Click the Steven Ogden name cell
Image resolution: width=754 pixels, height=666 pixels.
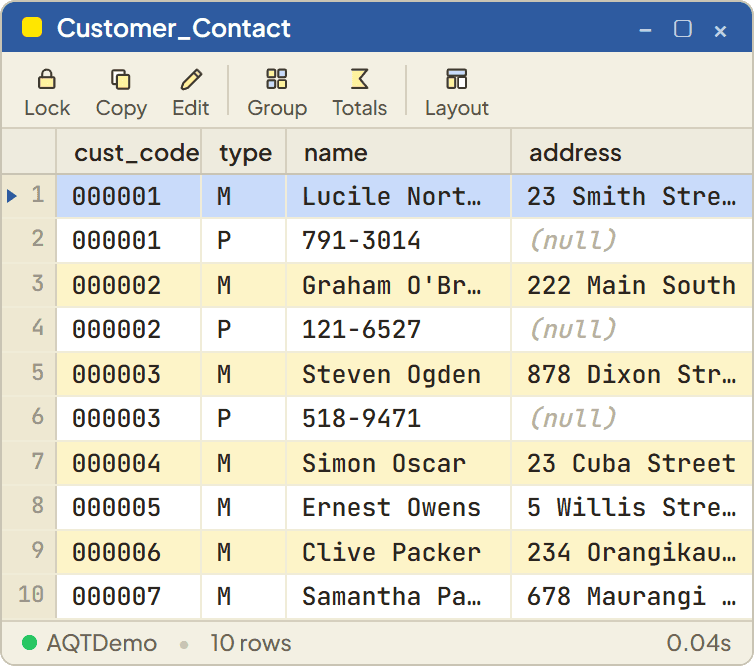tap(399, 374)
